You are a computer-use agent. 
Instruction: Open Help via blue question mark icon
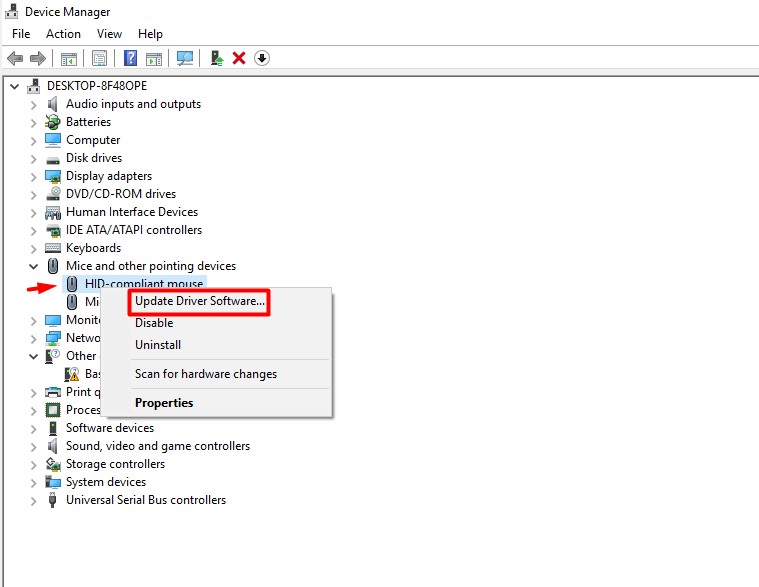pyautogui.click(x=130, y=58)
